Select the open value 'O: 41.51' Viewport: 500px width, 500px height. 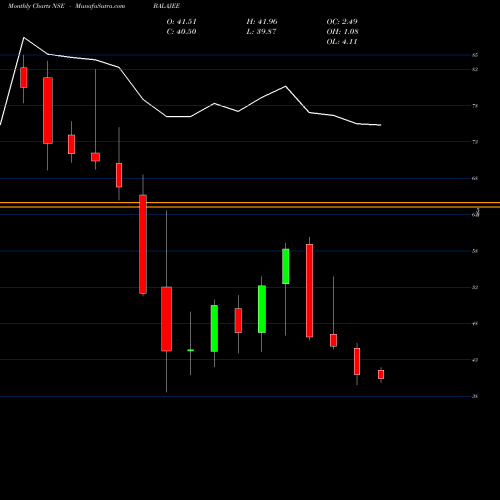click(181, 22)
